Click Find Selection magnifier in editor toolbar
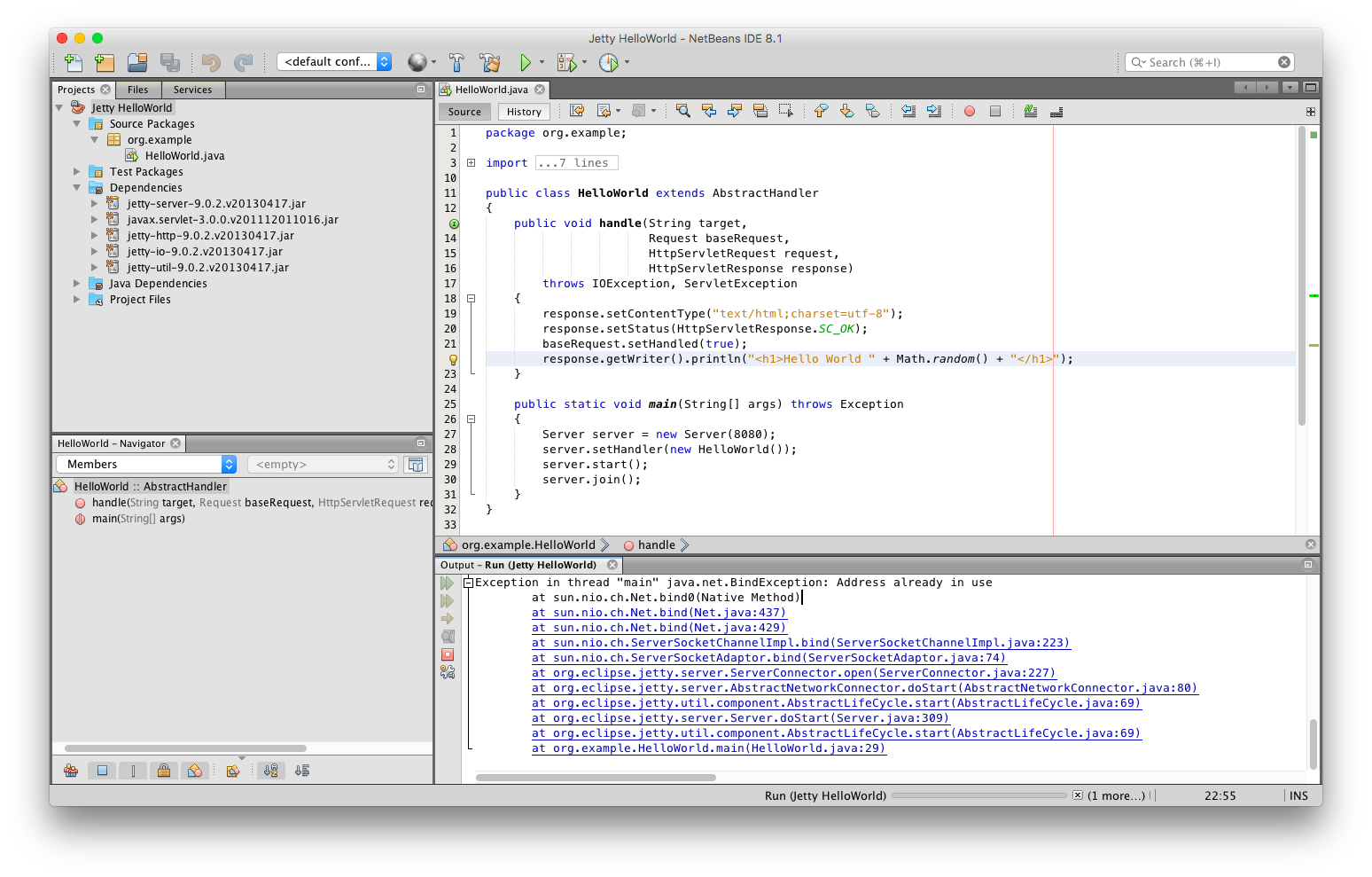 (682, 111)
